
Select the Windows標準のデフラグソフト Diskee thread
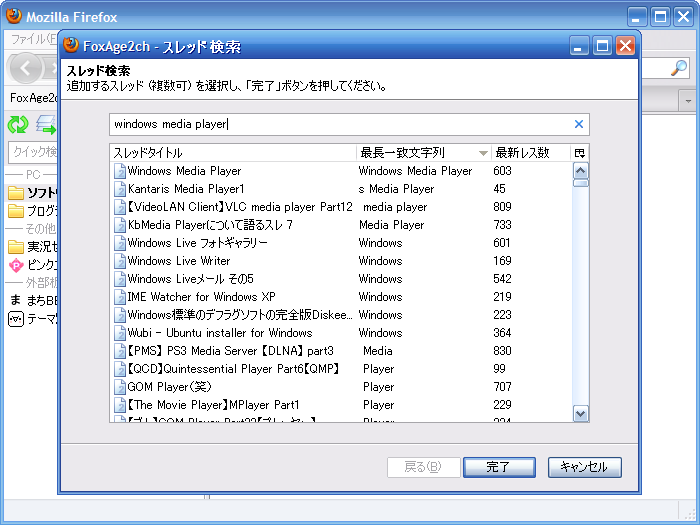341,315
